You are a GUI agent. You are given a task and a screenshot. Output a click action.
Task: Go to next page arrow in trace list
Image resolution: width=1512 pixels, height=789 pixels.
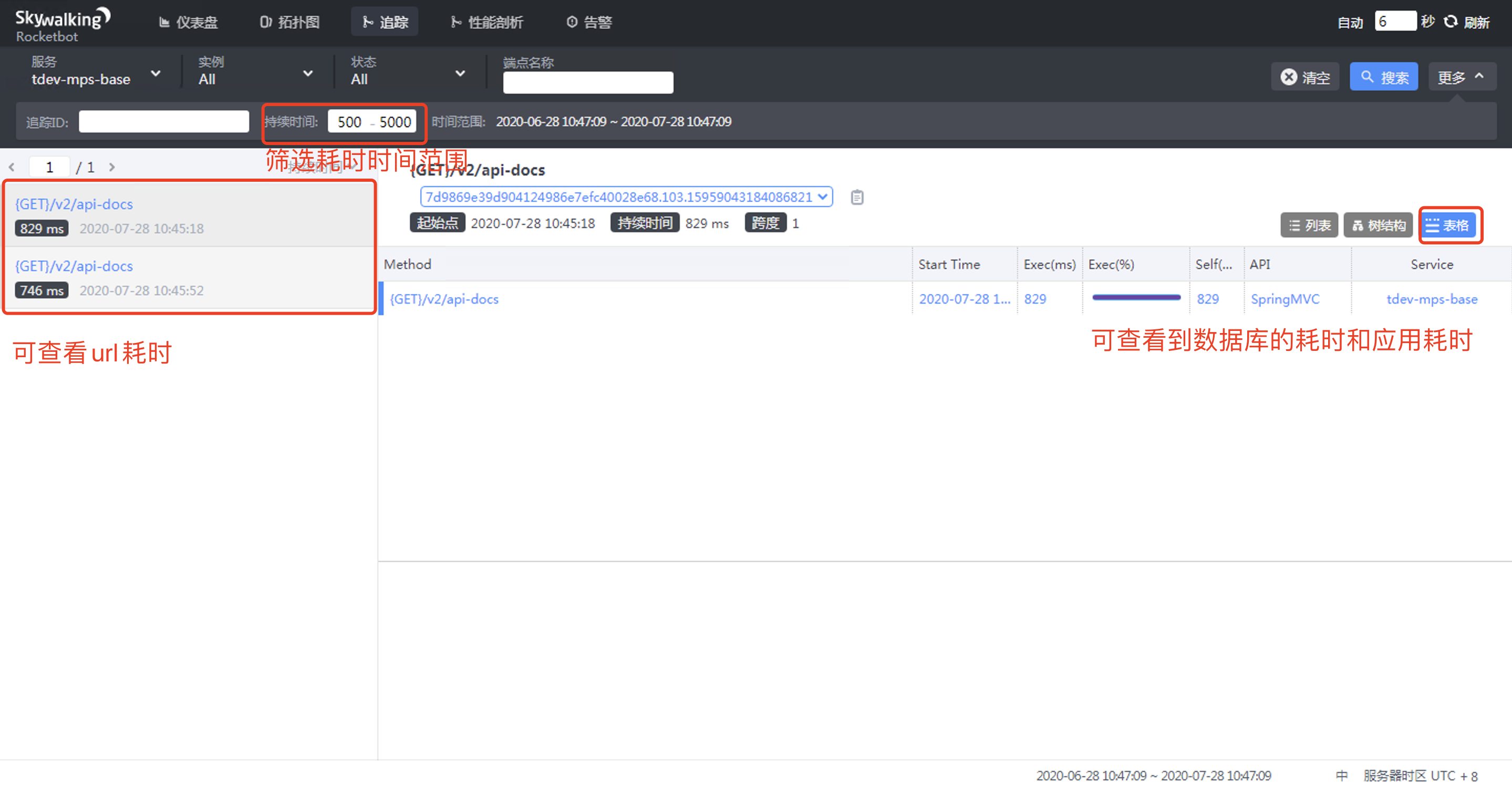pyautogui.click(x=112, y=168)
